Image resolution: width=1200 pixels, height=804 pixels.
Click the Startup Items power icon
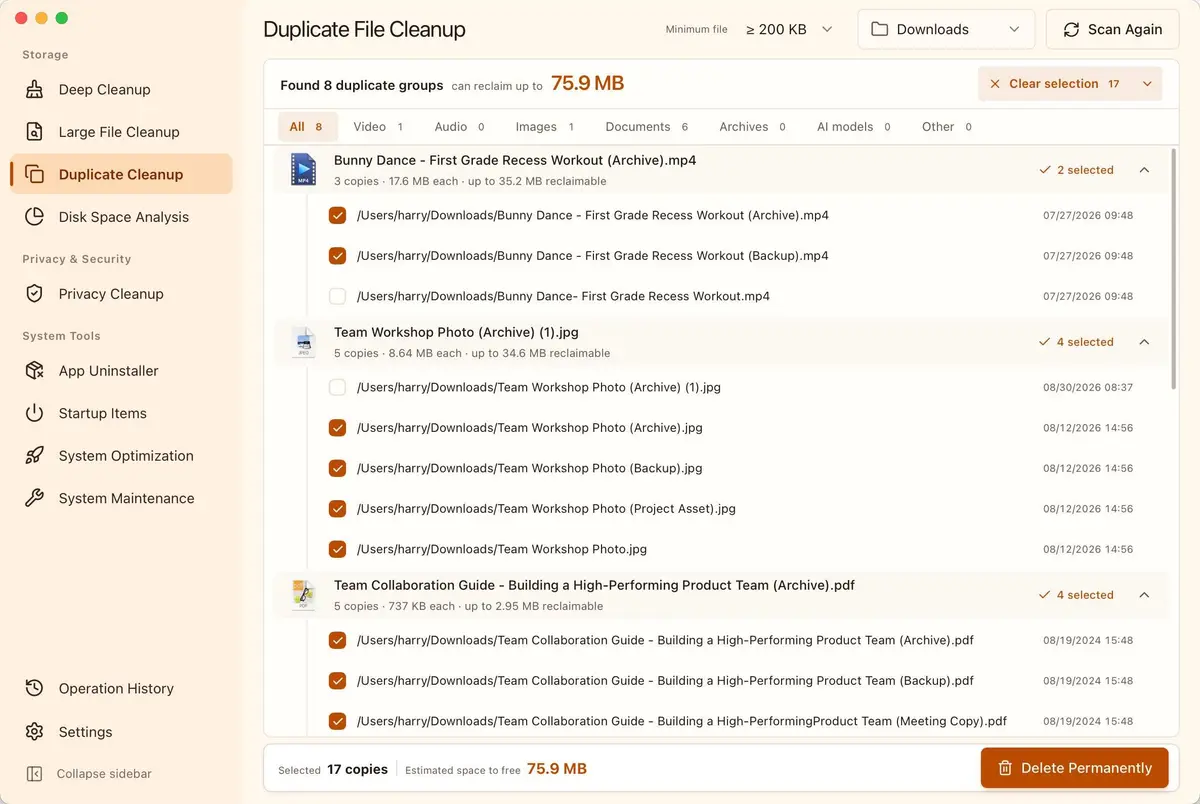click(35, 413)
